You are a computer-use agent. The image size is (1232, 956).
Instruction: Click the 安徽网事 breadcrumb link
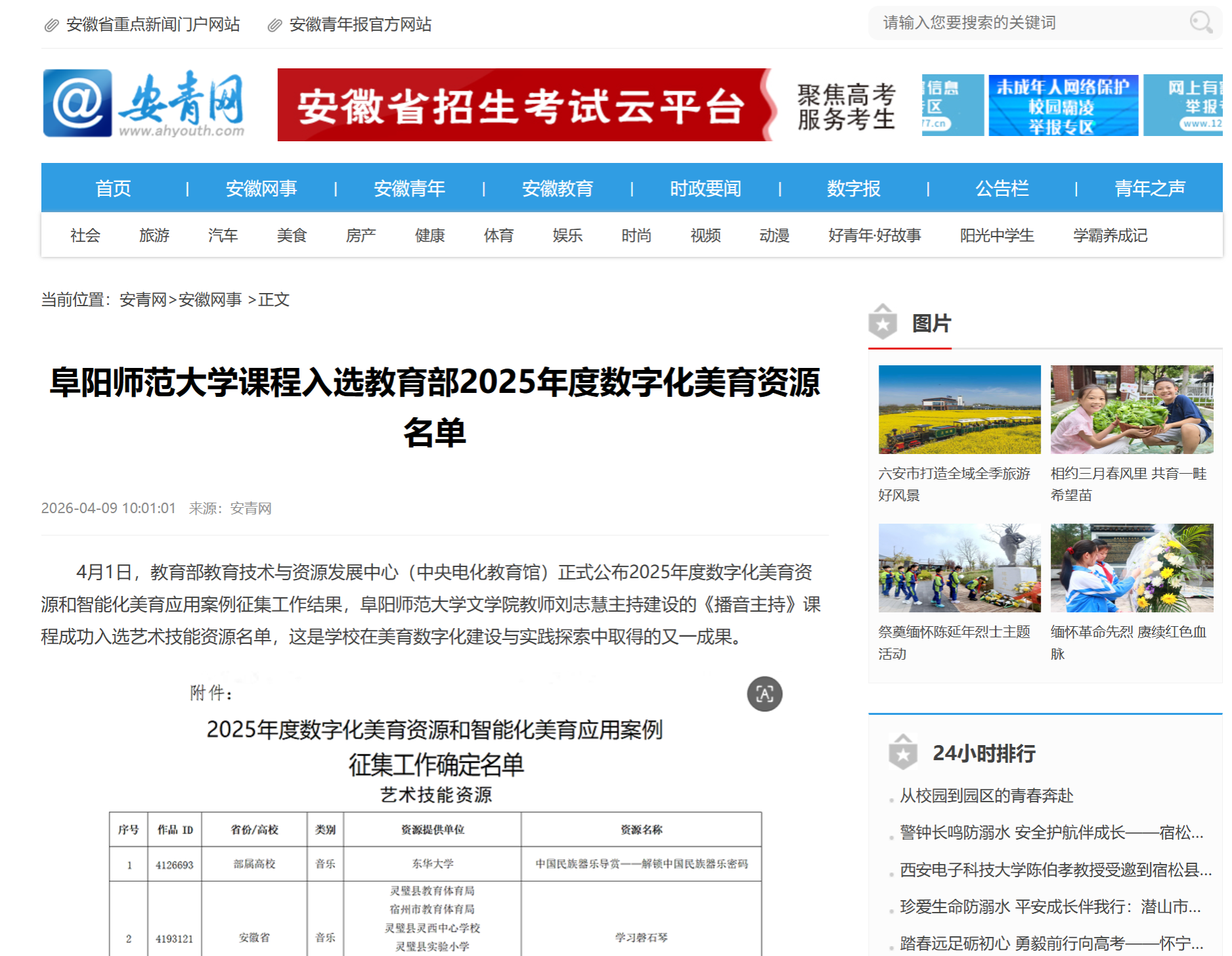pyautogui.click(x=210, y=300)
